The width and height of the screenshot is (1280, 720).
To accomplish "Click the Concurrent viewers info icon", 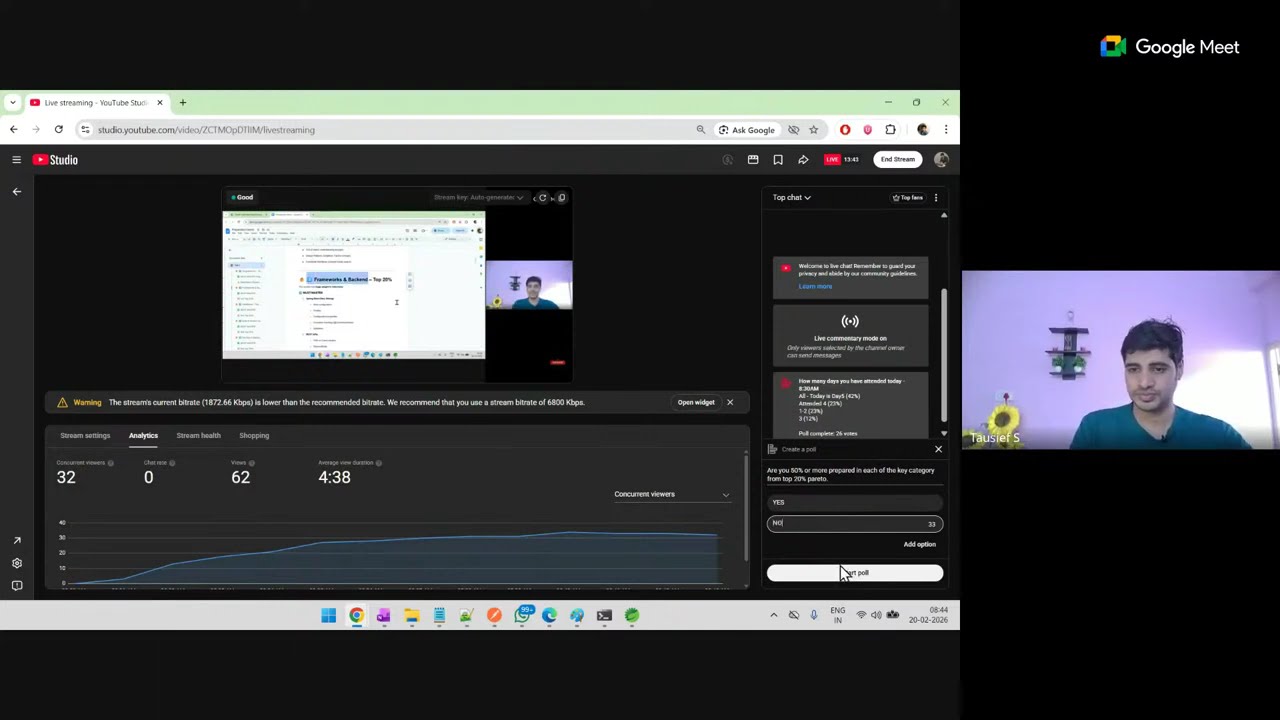I will (x=110, y=463).
